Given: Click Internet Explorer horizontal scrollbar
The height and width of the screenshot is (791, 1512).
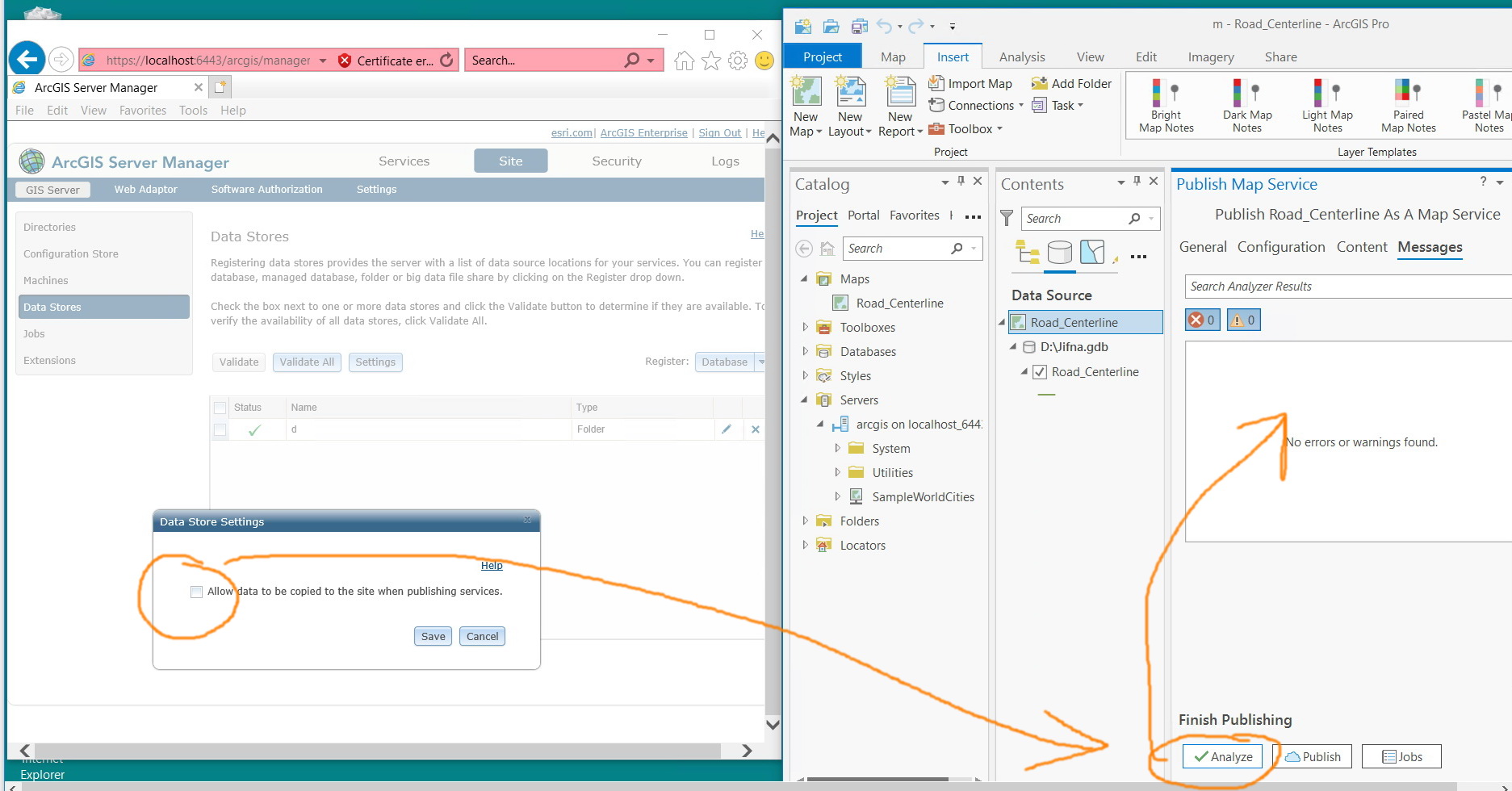Looking at the screenshot, I should [x=378, y=751].
